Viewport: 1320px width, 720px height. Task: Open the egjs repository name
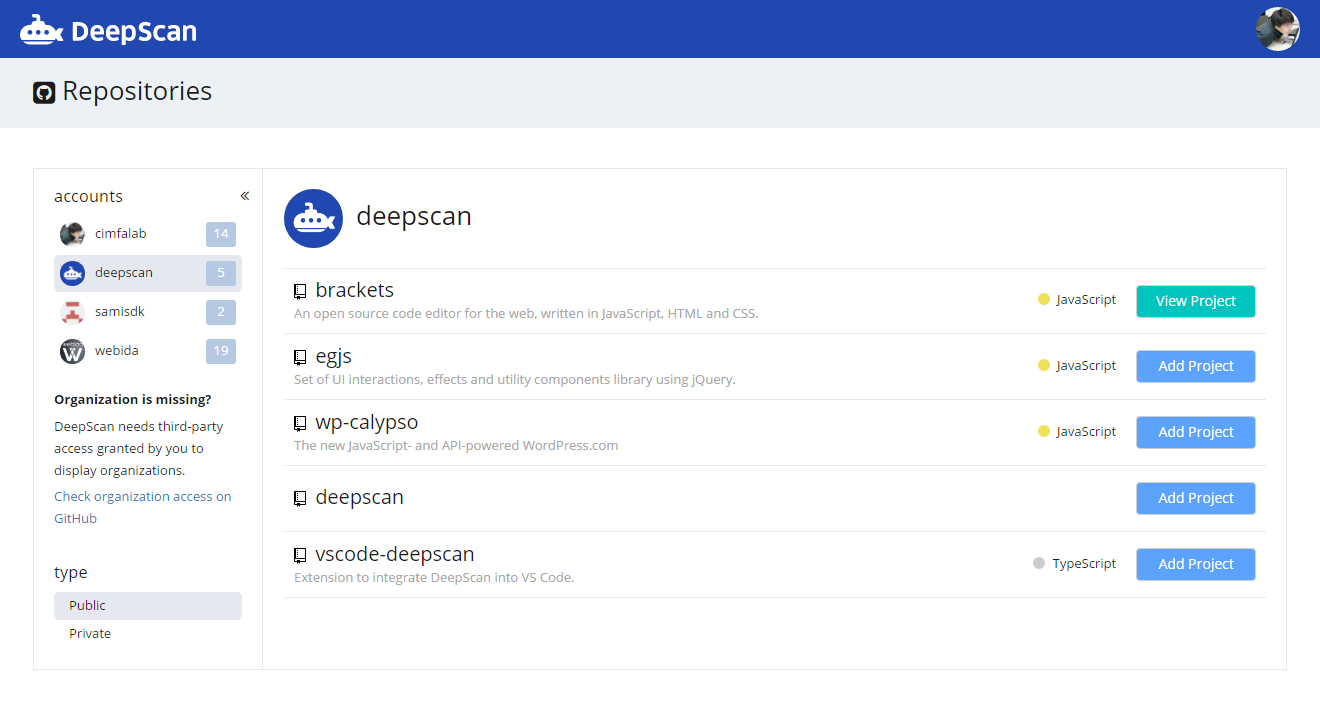pos(334,356)
